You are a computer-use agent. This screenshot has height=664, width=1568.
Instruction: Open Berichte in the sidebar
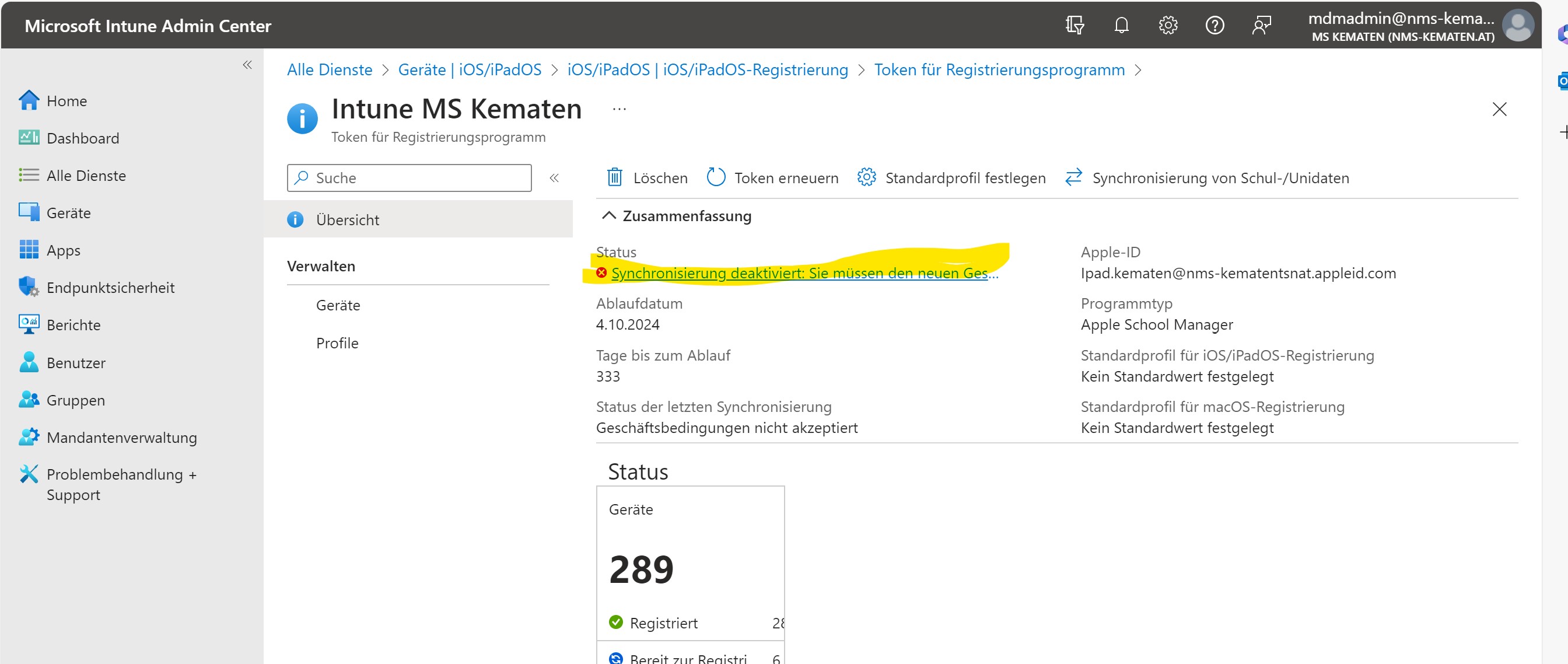point(60,325)
